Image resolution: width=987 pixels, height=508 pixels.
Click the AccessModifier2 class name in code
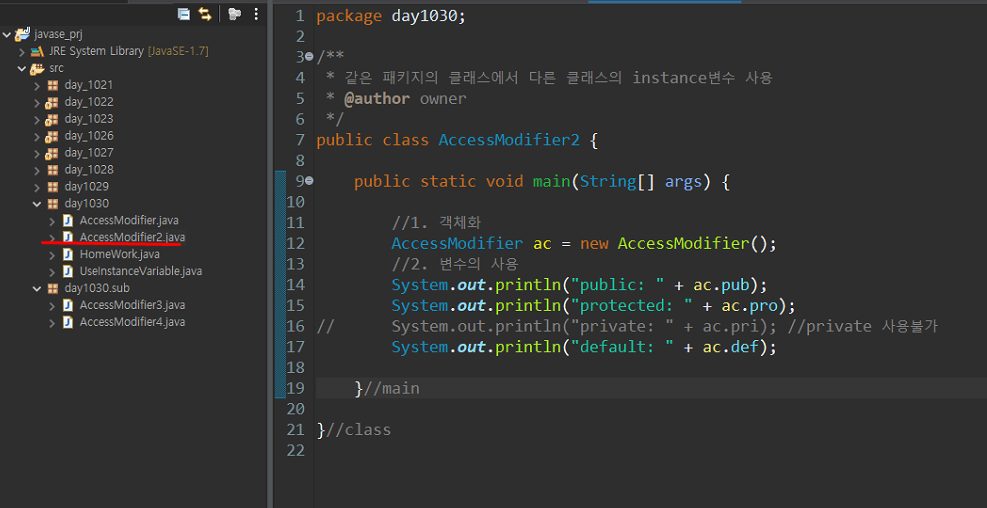coord(509,140)
